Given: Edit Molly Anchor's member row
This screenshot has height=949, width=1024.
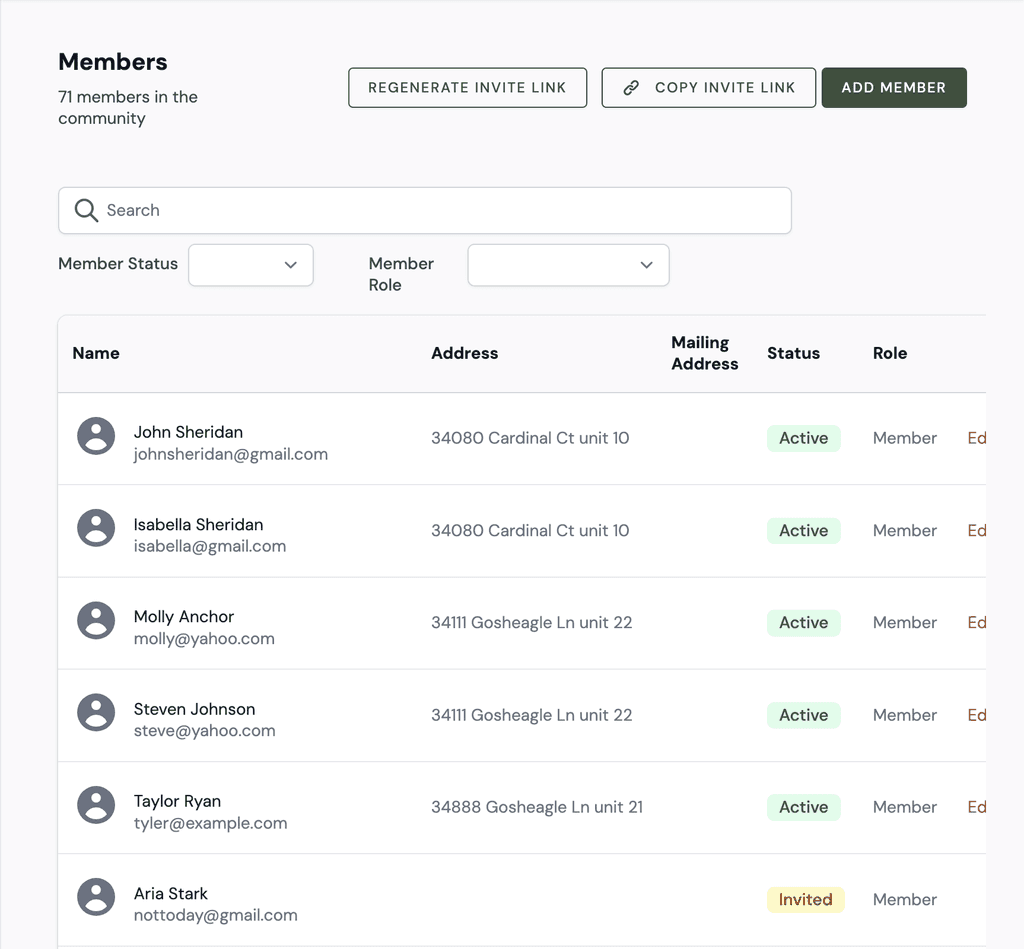Looking at the screenshot, I should [977, 622].
